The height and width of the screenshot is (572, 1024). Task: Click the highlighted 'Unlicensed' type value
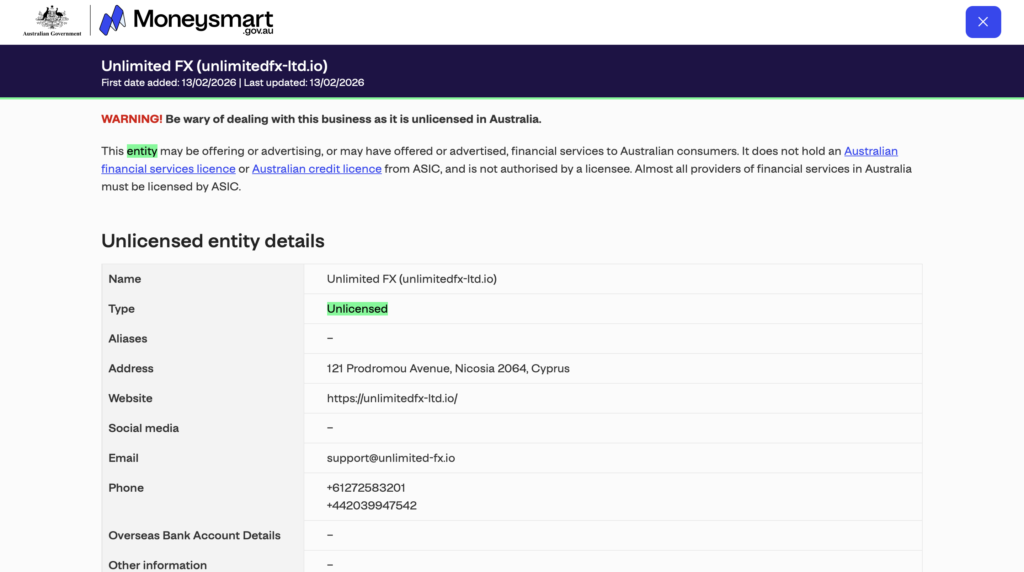click(357, 309)
